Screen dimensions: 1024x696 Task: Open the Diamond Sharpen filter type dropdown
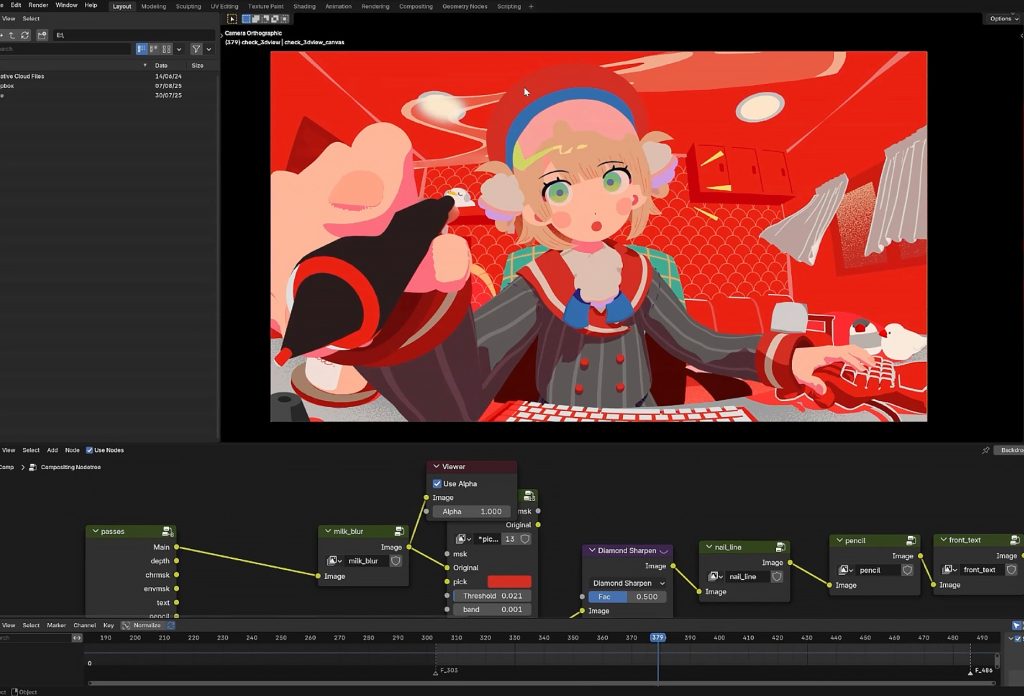coord(628,583)
